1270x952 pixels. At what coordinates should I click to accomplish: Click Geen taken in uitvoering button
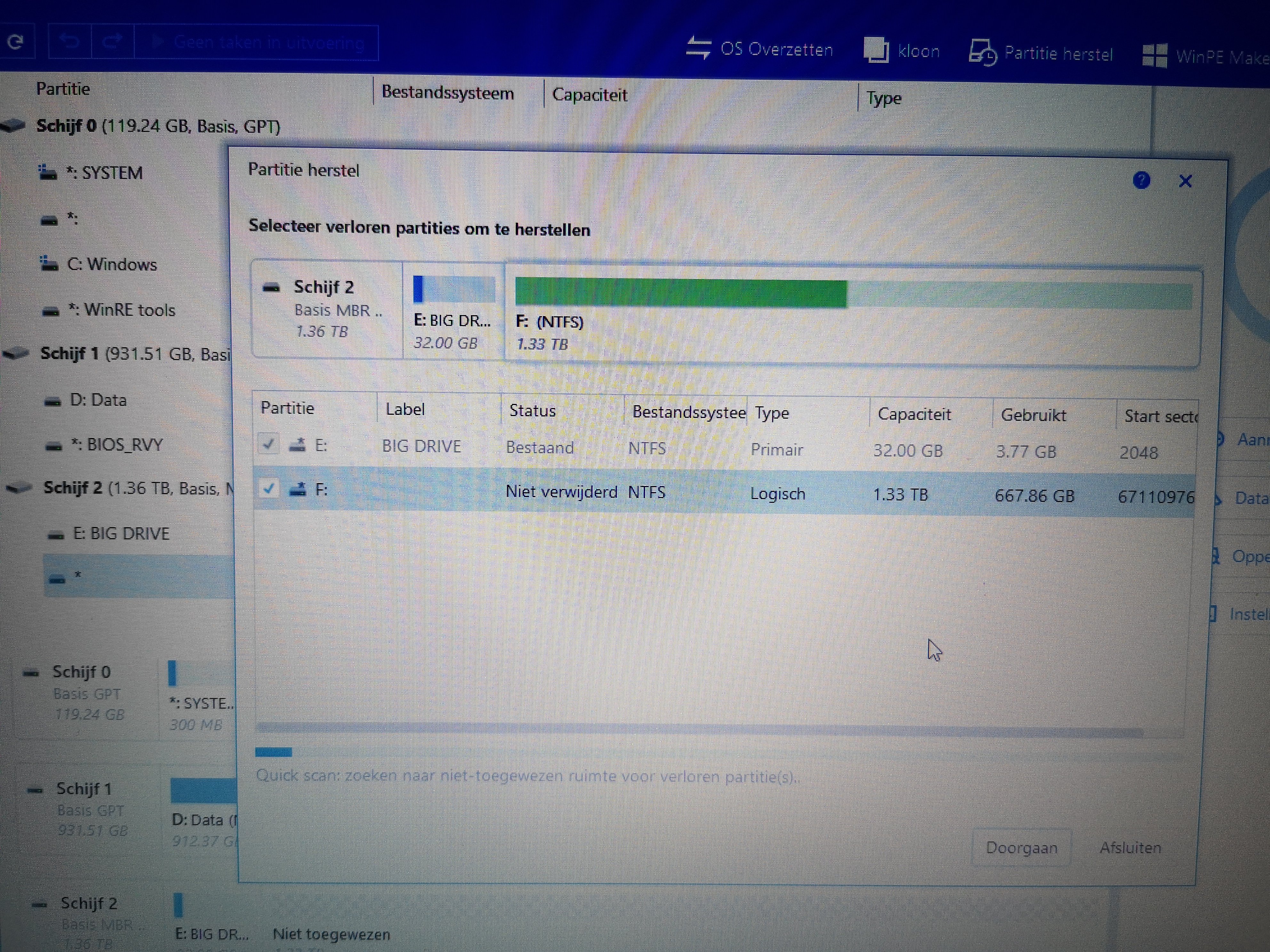[x=257, y=43]
